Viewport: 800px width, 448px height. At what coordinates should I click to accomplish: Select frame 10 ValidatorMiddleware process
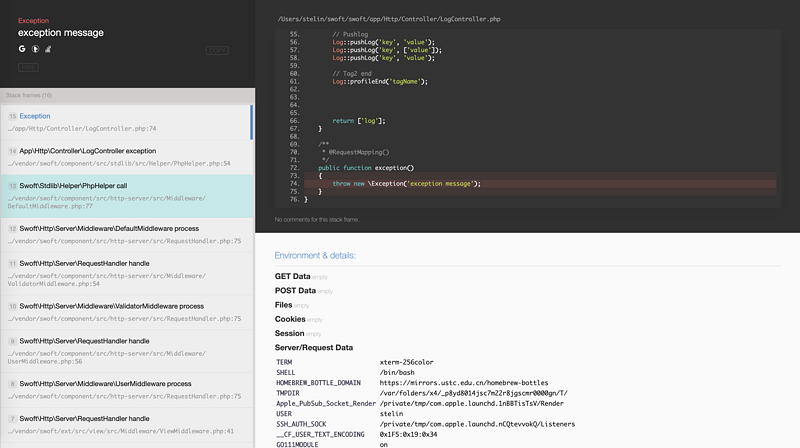[127, 312]
